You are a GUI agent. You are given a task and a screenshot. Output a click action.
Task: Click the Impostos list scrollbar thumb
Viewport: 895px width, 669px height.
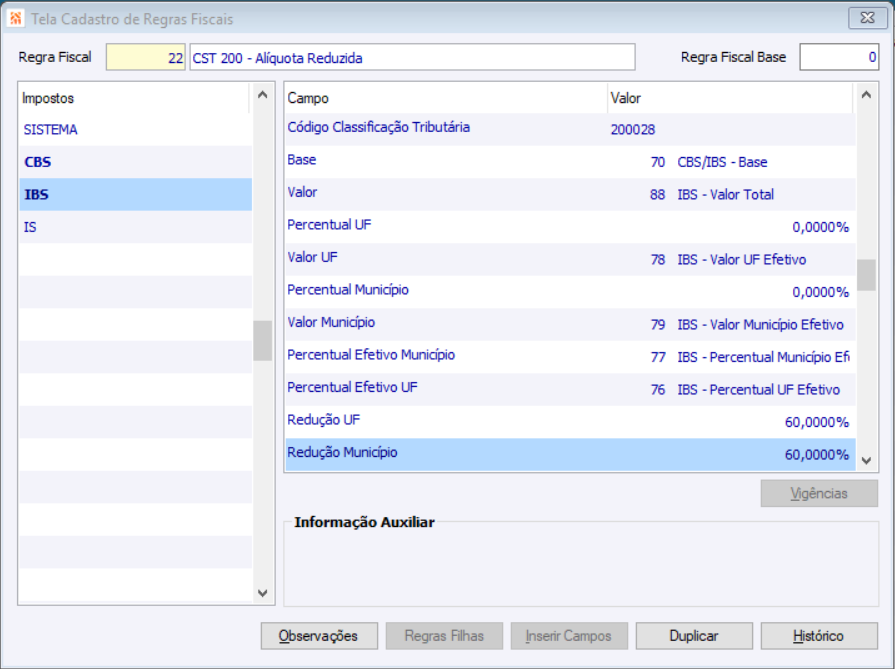263,341
